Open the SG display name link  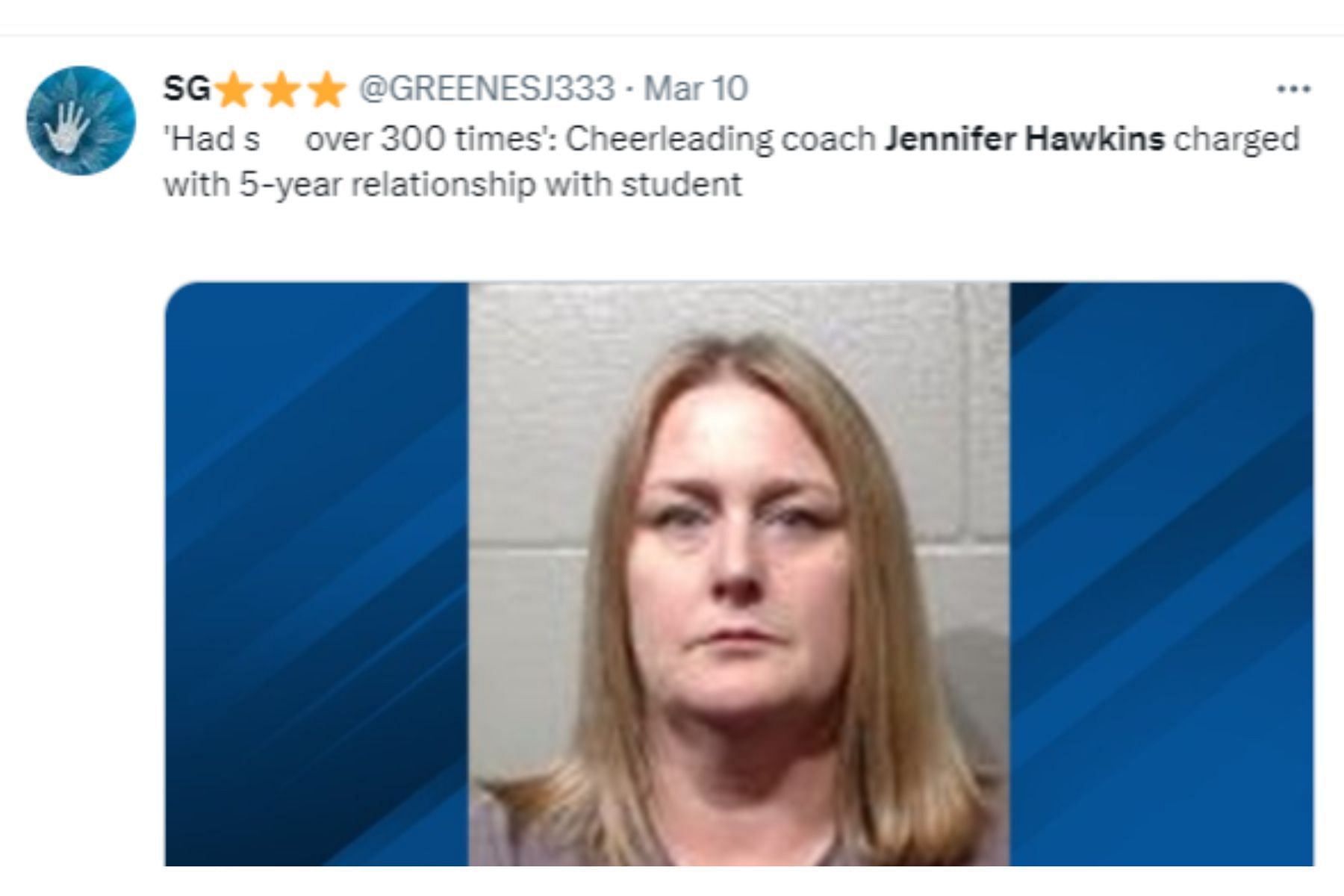point(187,89)
